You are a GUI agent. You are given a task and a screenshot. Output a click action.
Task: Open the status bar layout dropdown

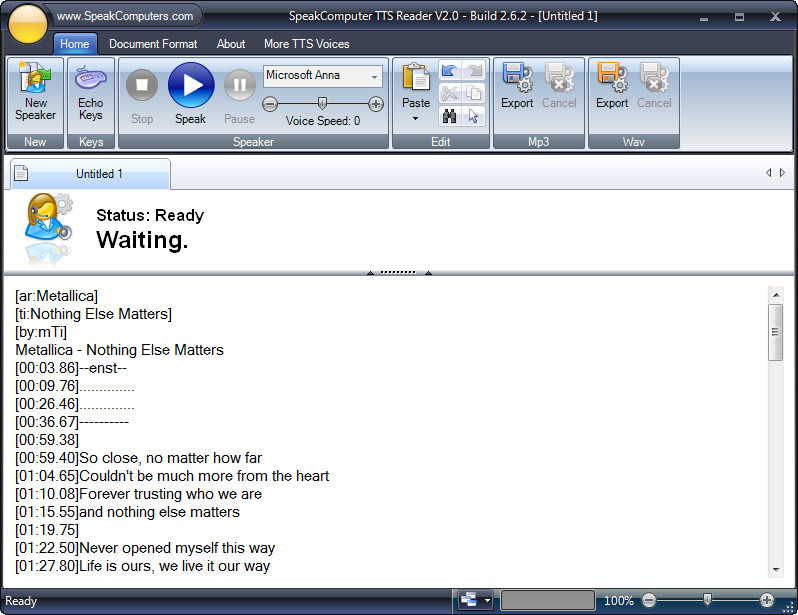tap(476, 601)
